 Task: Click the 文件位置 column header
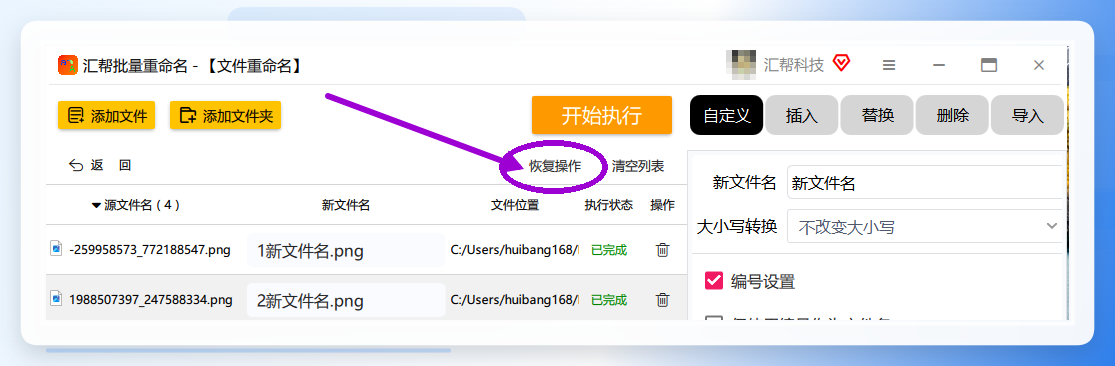coord(515,205)
